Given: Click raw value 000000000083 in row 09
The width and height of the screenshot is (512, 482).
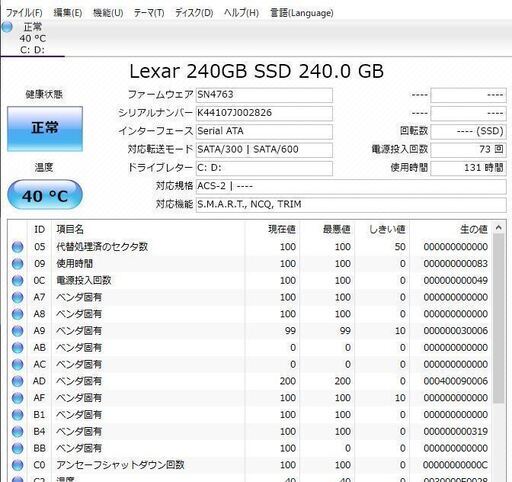Looking at the screenshot, I should point(455,264).
